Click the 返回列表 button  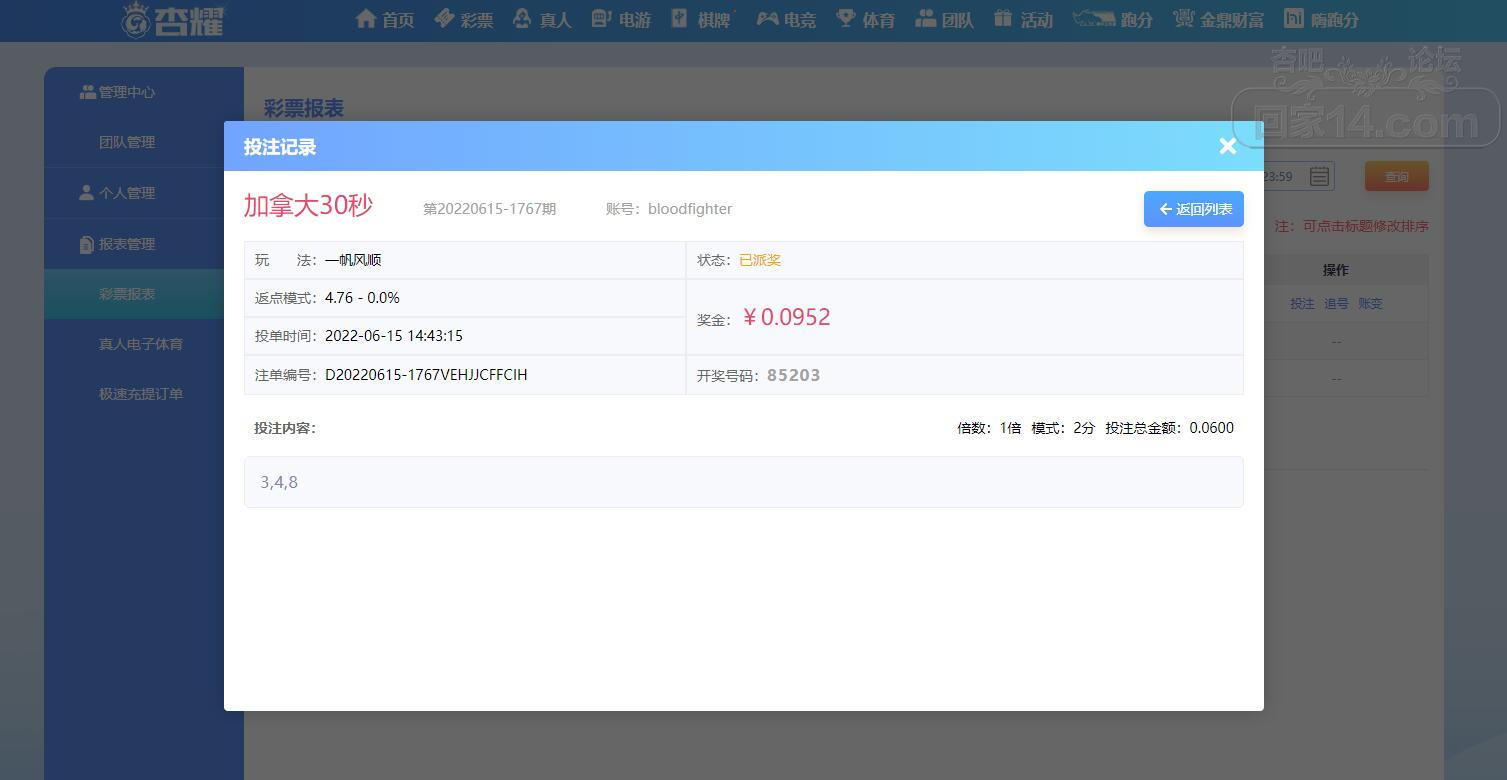point(1194,209)
